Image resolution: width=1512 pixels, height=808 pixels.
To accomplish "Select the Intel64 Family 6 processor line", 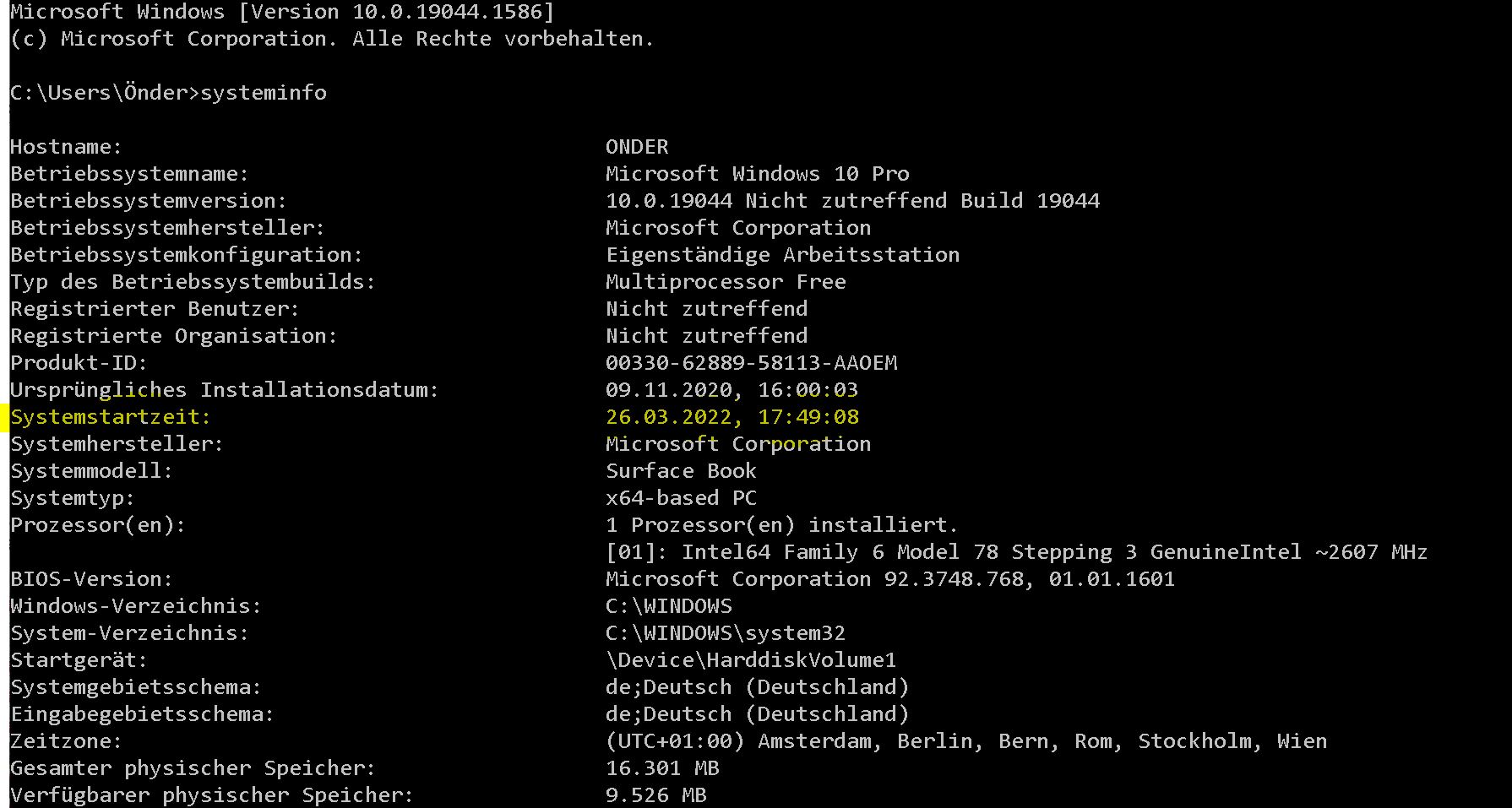I will pyautogui.click(x=1016, y=552).
